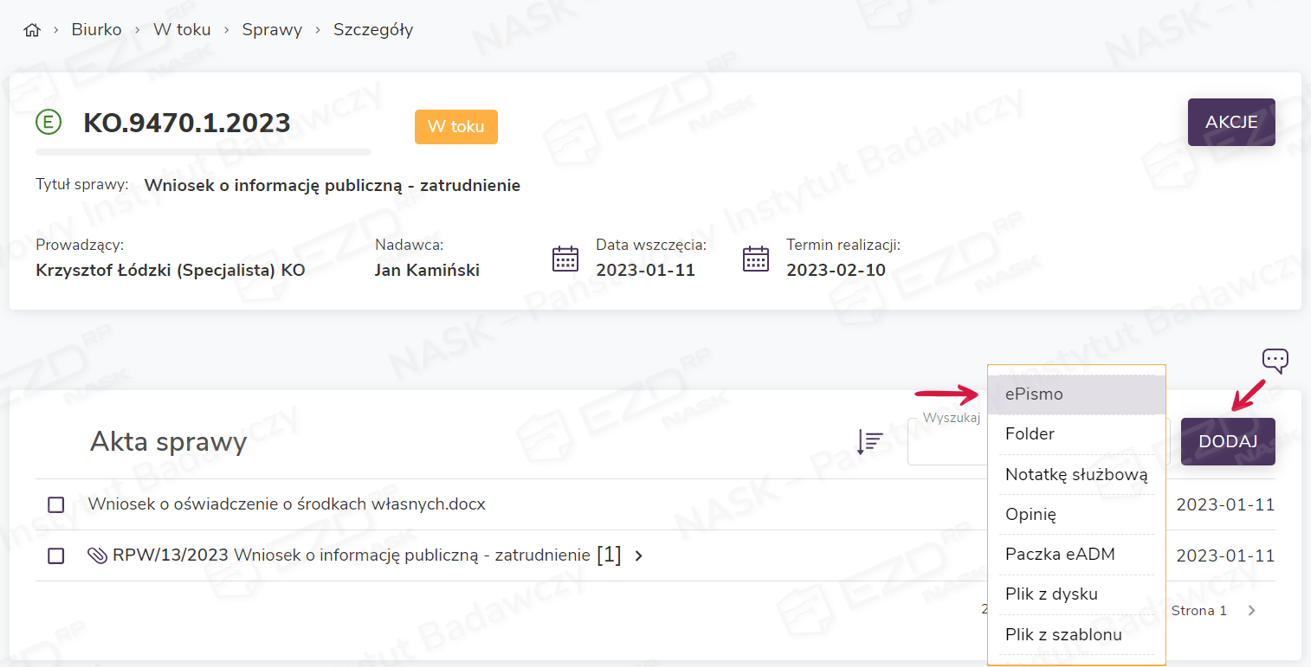The height and width of the screenshot is (667, 1311).
Task: Click the Data wszczęcia calendar icon
Action: (566, 258)
